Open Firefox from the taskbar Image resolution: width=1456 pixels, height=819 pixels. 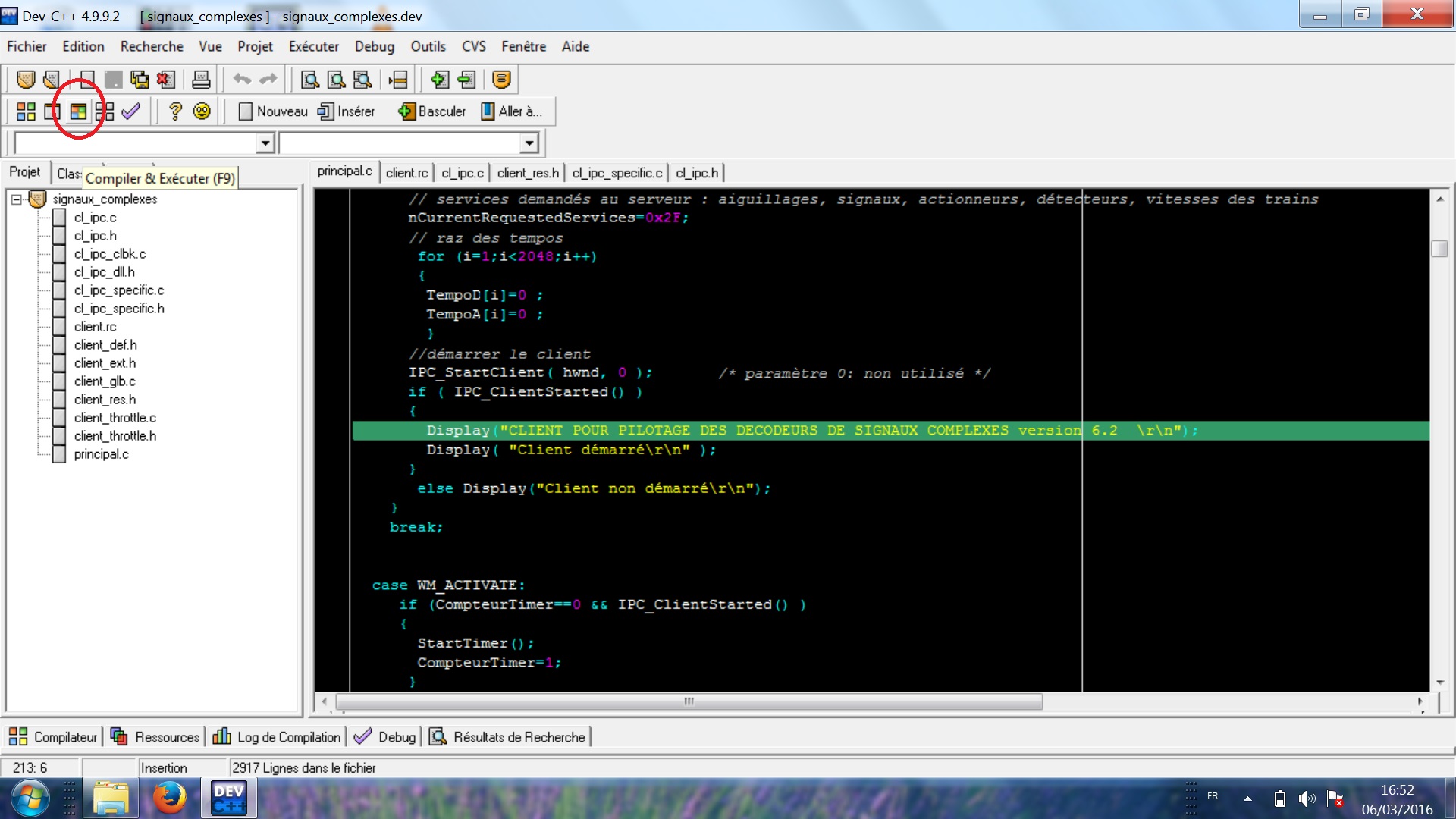[x=169, y=799]
